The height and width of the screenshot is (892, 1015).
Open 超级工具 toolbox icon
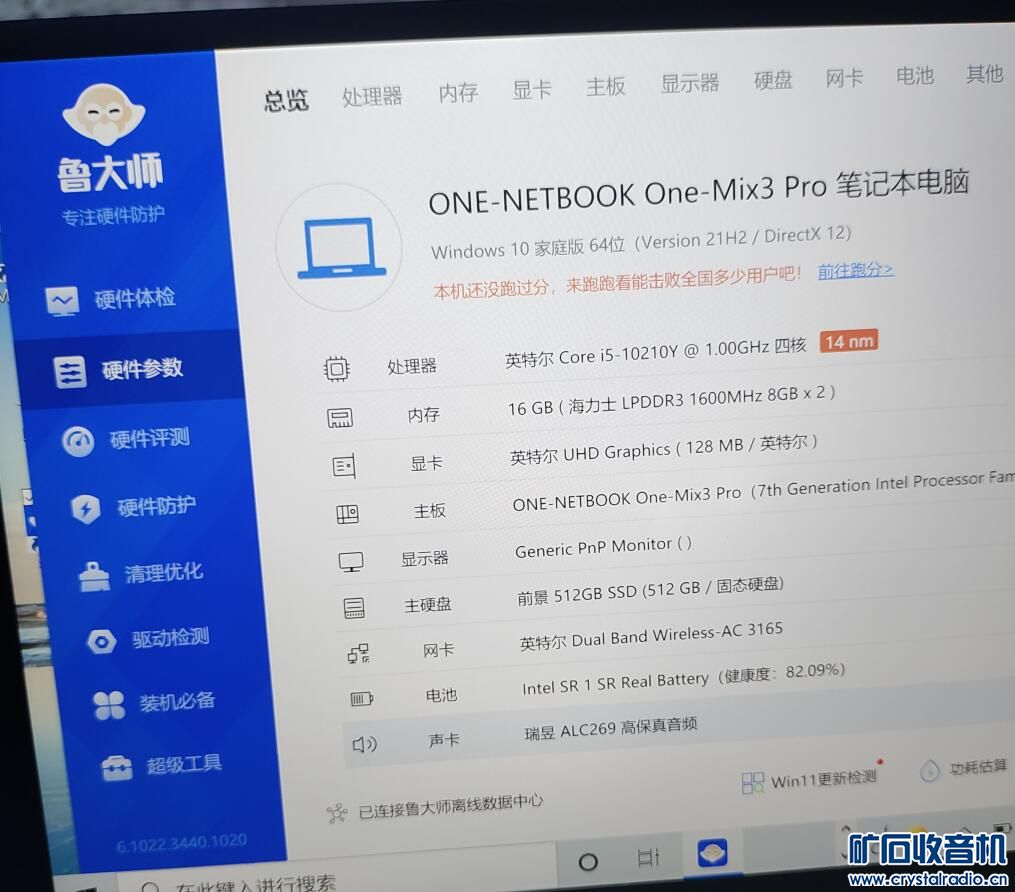pos(117,768)
